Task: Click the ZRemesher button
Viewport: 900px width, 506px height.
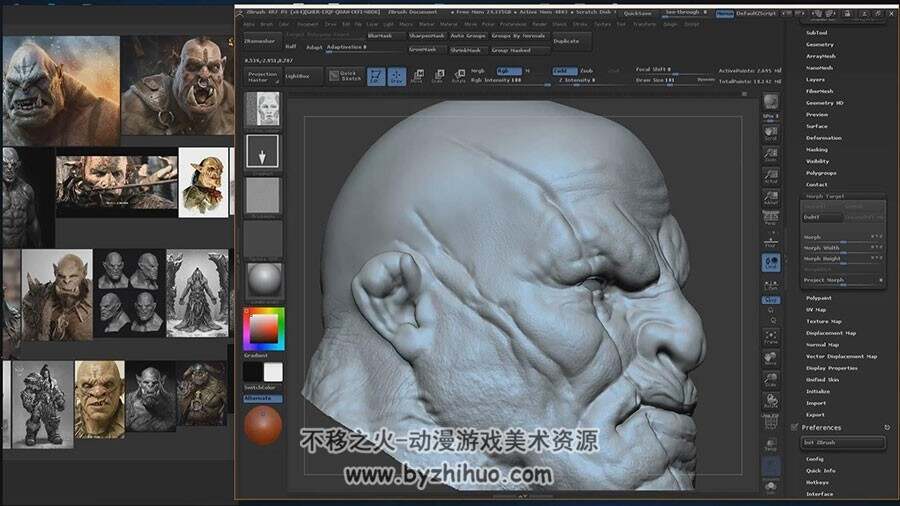Action: click(262, 41)
